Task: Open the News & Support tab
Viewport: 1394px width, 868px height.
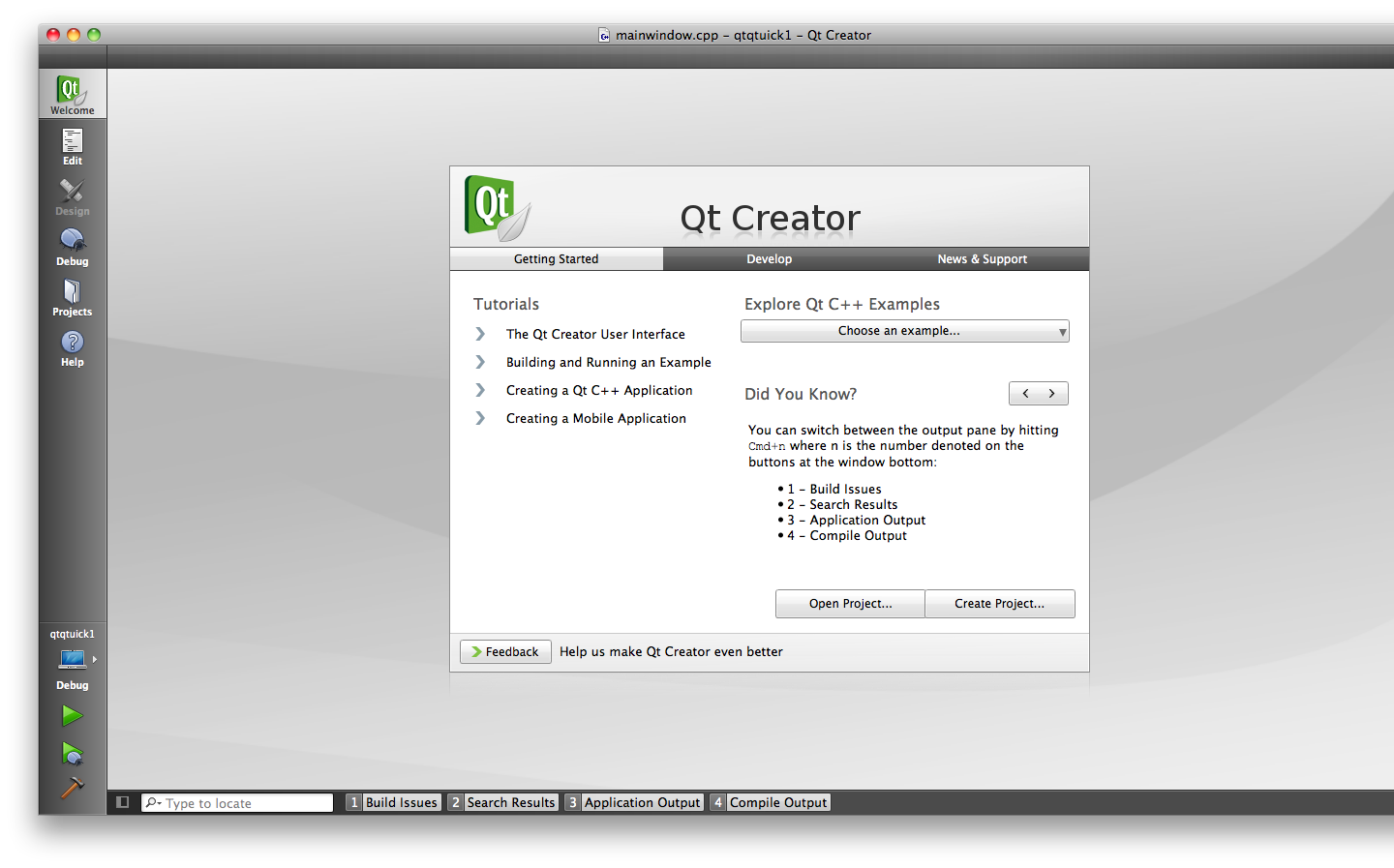Action: 982,258
